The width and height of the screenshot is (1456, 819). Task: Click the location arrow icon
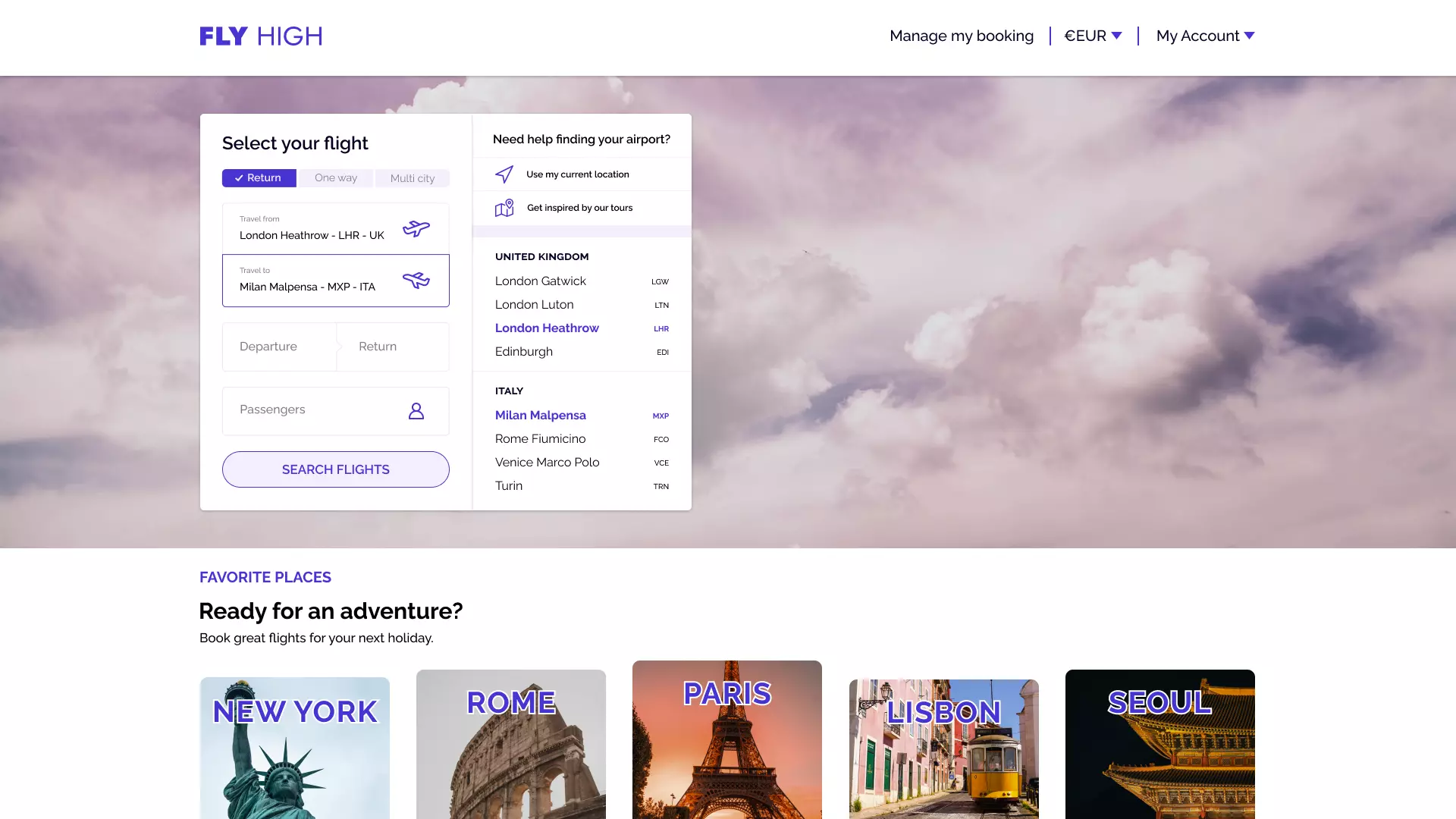(x=504, y=174)
